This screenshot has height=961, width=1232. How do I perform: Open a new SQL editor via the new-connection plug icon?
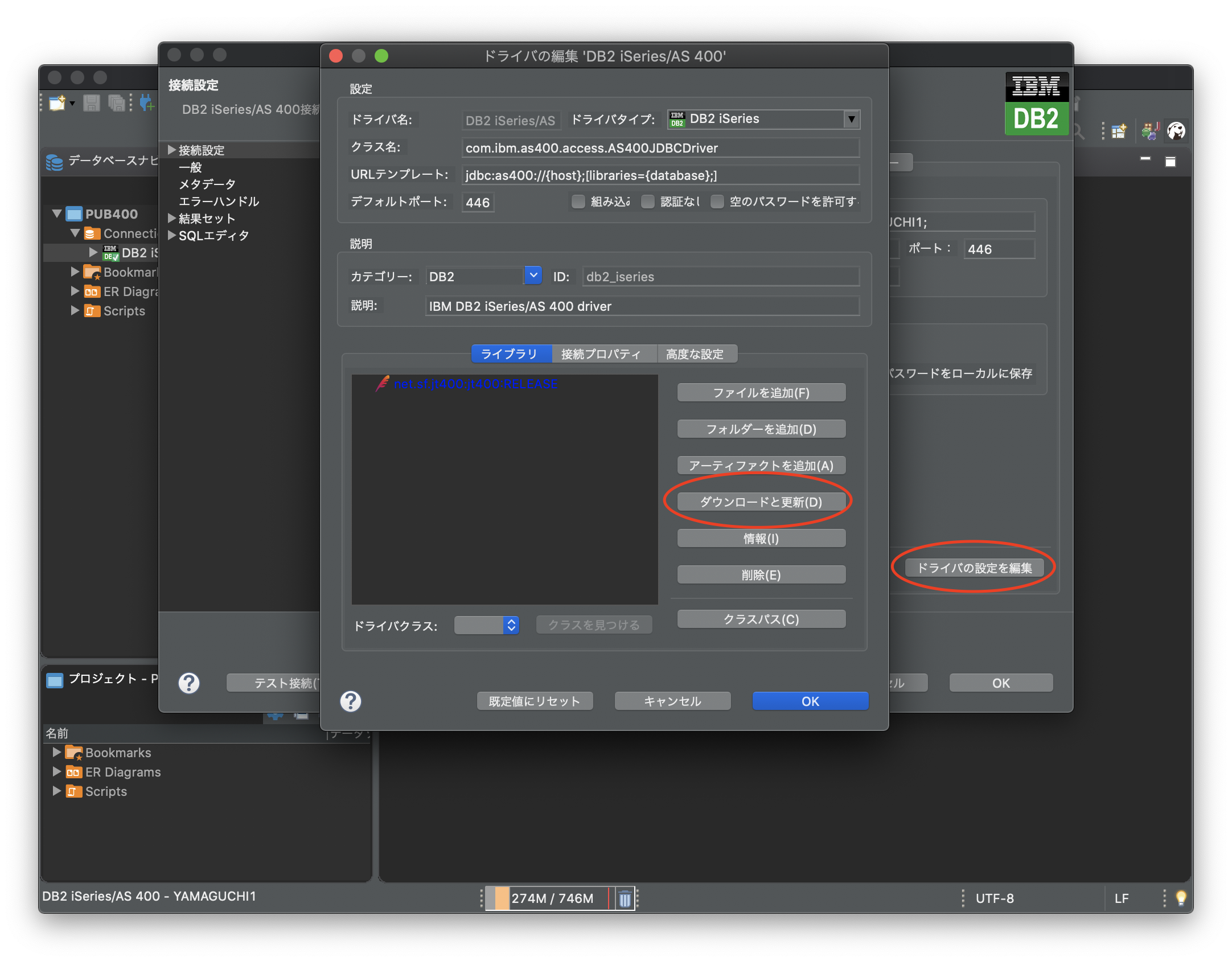147,103
